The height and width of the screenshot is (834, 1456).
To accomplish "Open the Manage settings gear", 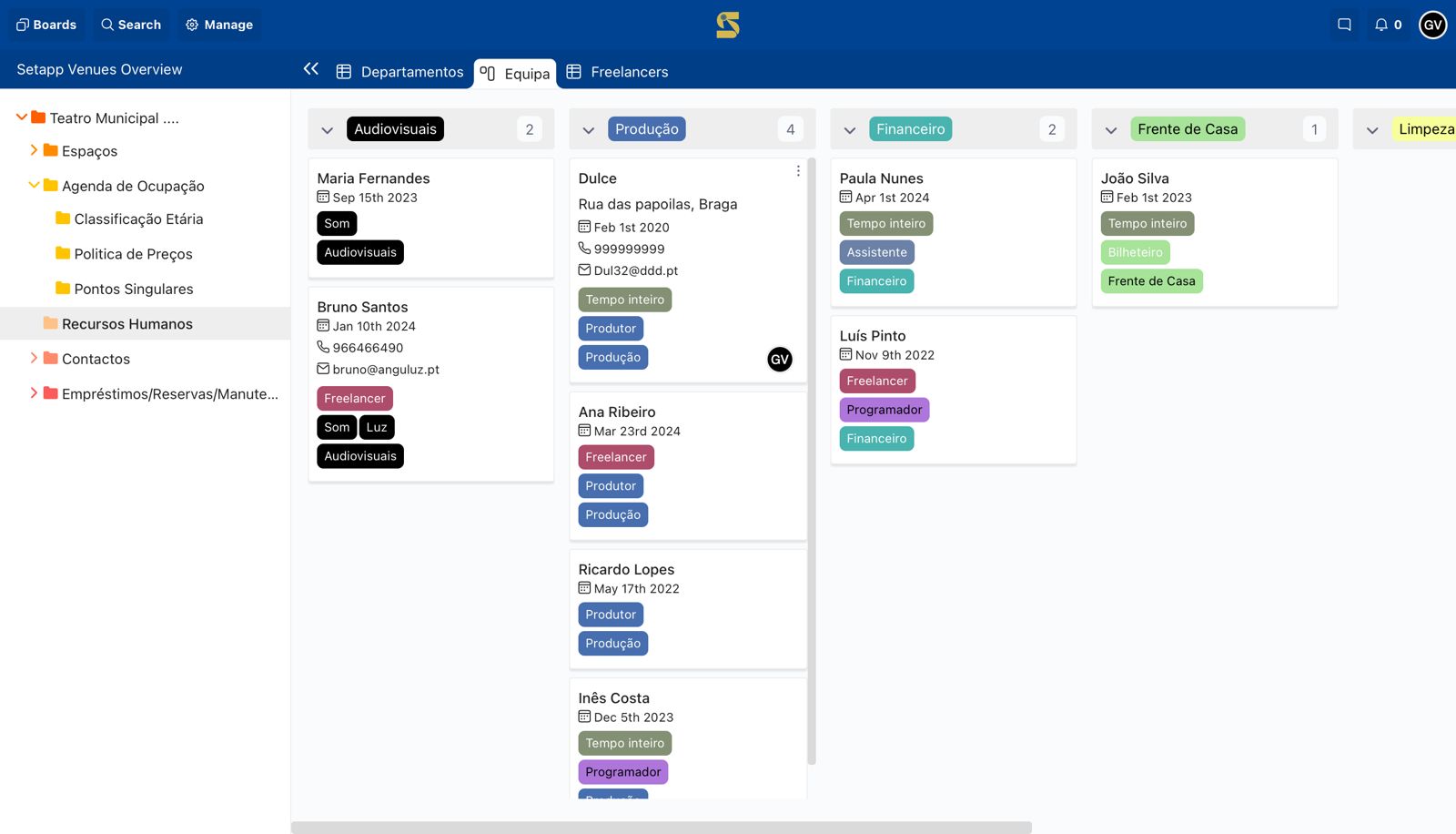I will coord(218,25).
